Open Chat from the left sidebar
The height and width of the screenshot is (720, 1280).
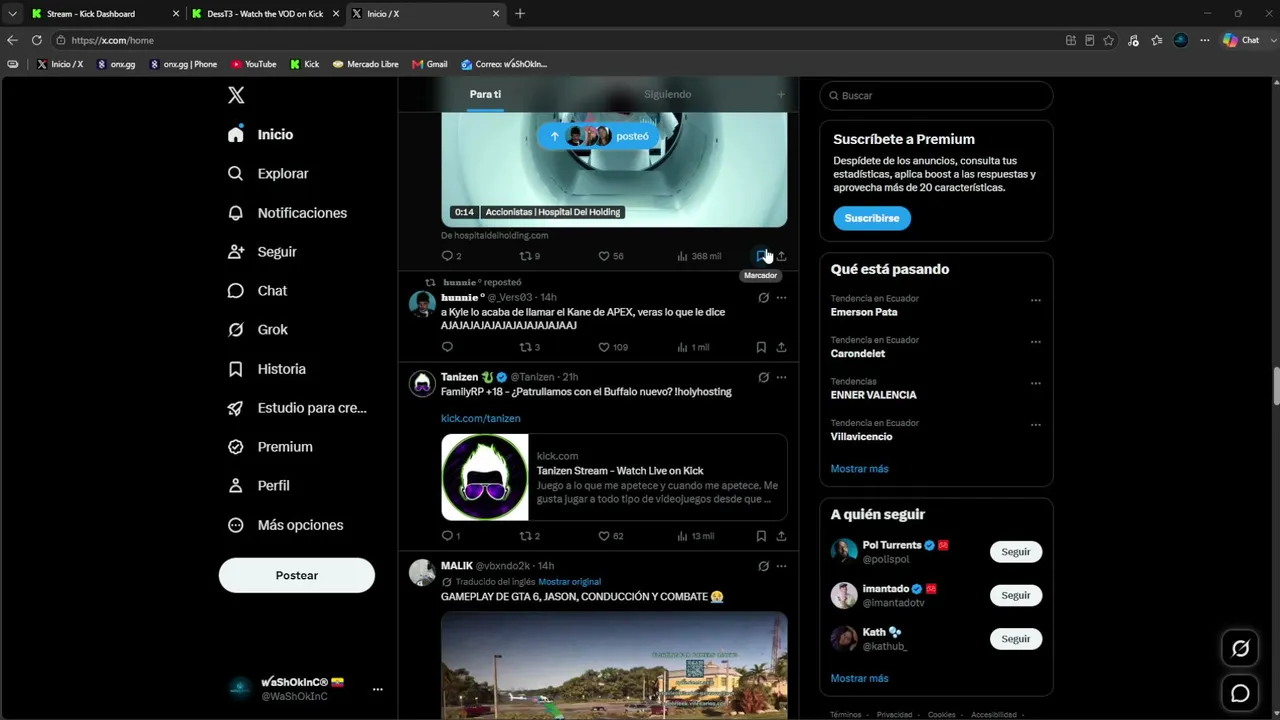click(x=257, y=291)
